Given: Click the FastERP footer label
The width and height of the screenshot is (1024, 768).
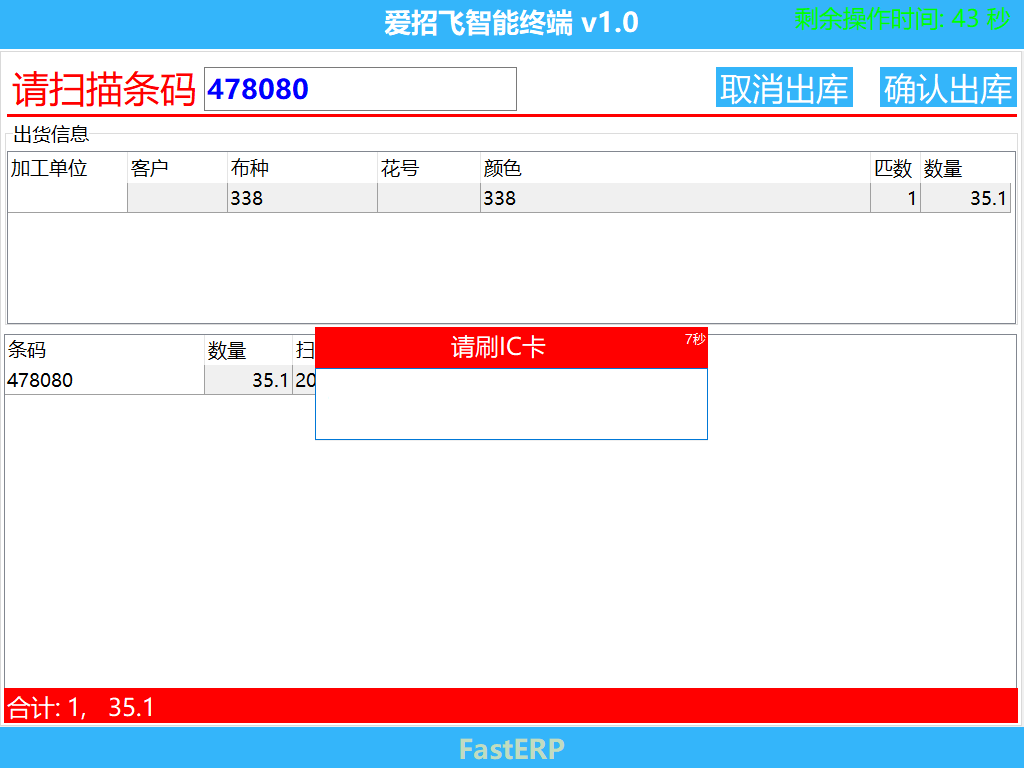Looking at the screenshot, I should tap(511, 749).
